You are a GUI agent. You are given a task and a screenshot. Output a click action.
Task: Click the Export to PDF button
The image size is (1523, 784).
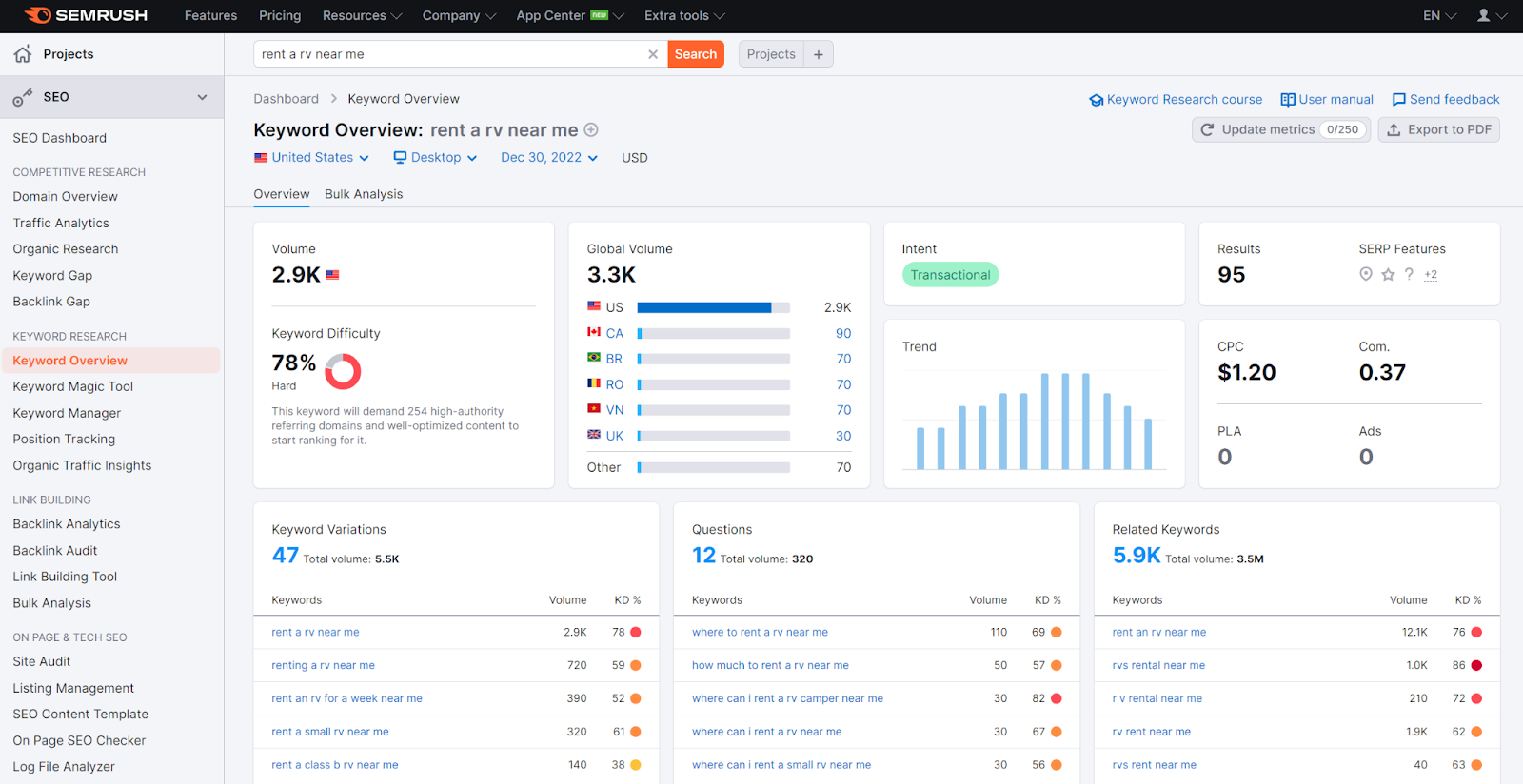[1439, 129]
